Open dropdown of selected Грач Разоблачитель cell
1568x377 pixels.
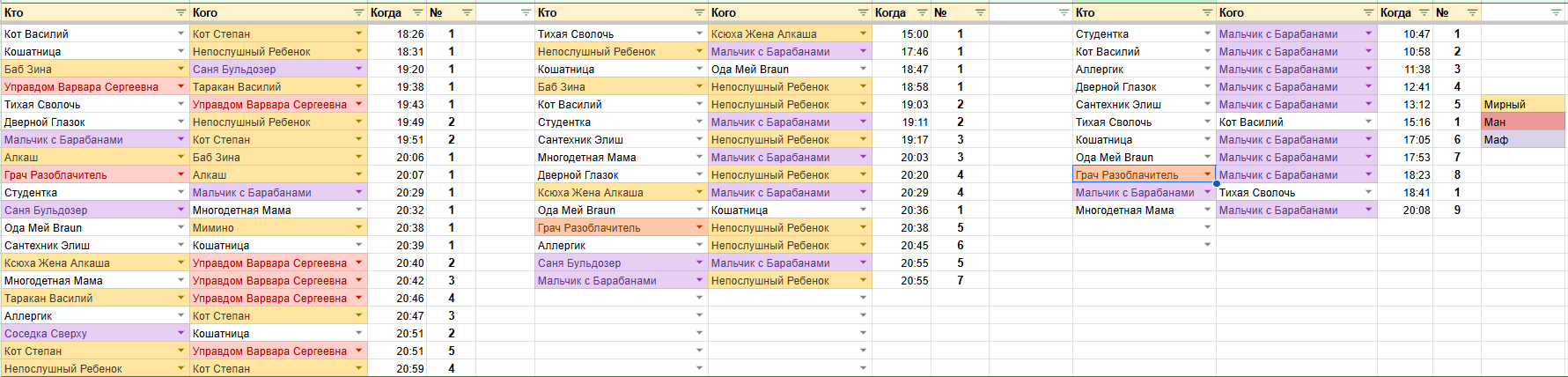pos(1207,174)
